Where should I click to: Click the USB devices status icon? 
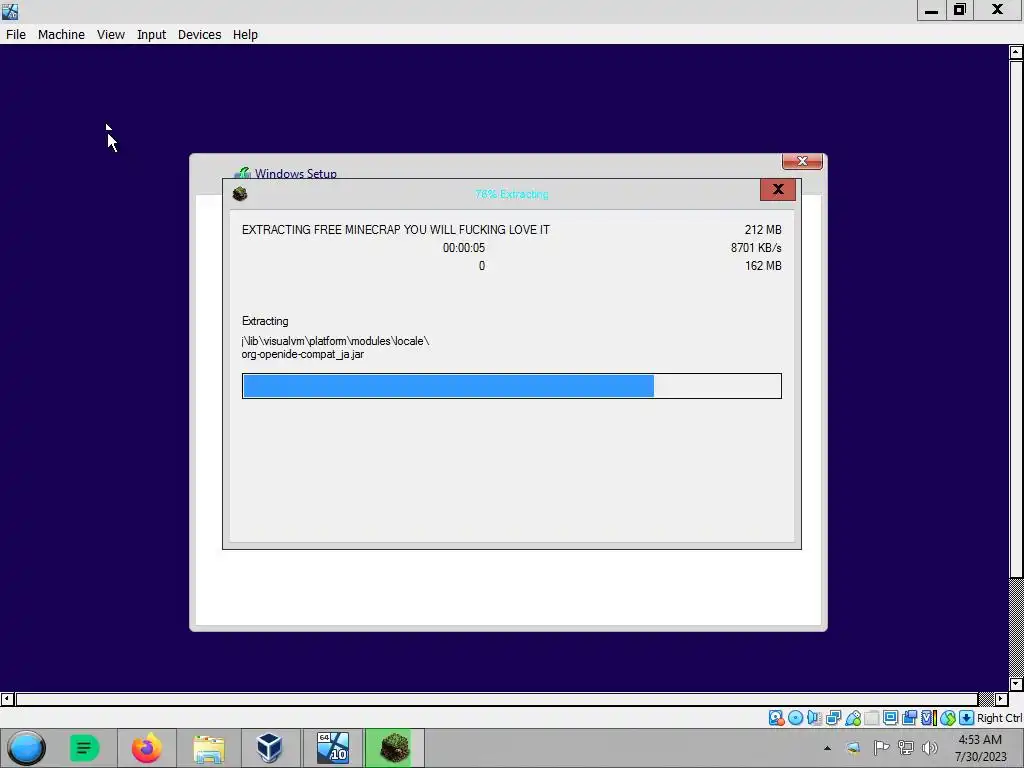pos(853,718)
